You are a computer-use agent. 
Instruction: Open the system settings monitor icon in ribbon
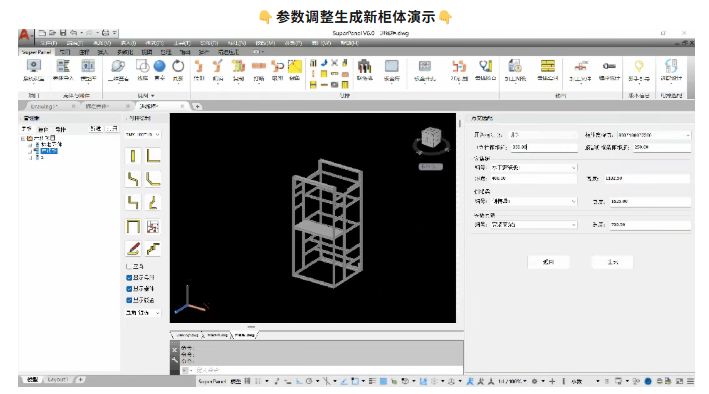[x=33, y=66]
